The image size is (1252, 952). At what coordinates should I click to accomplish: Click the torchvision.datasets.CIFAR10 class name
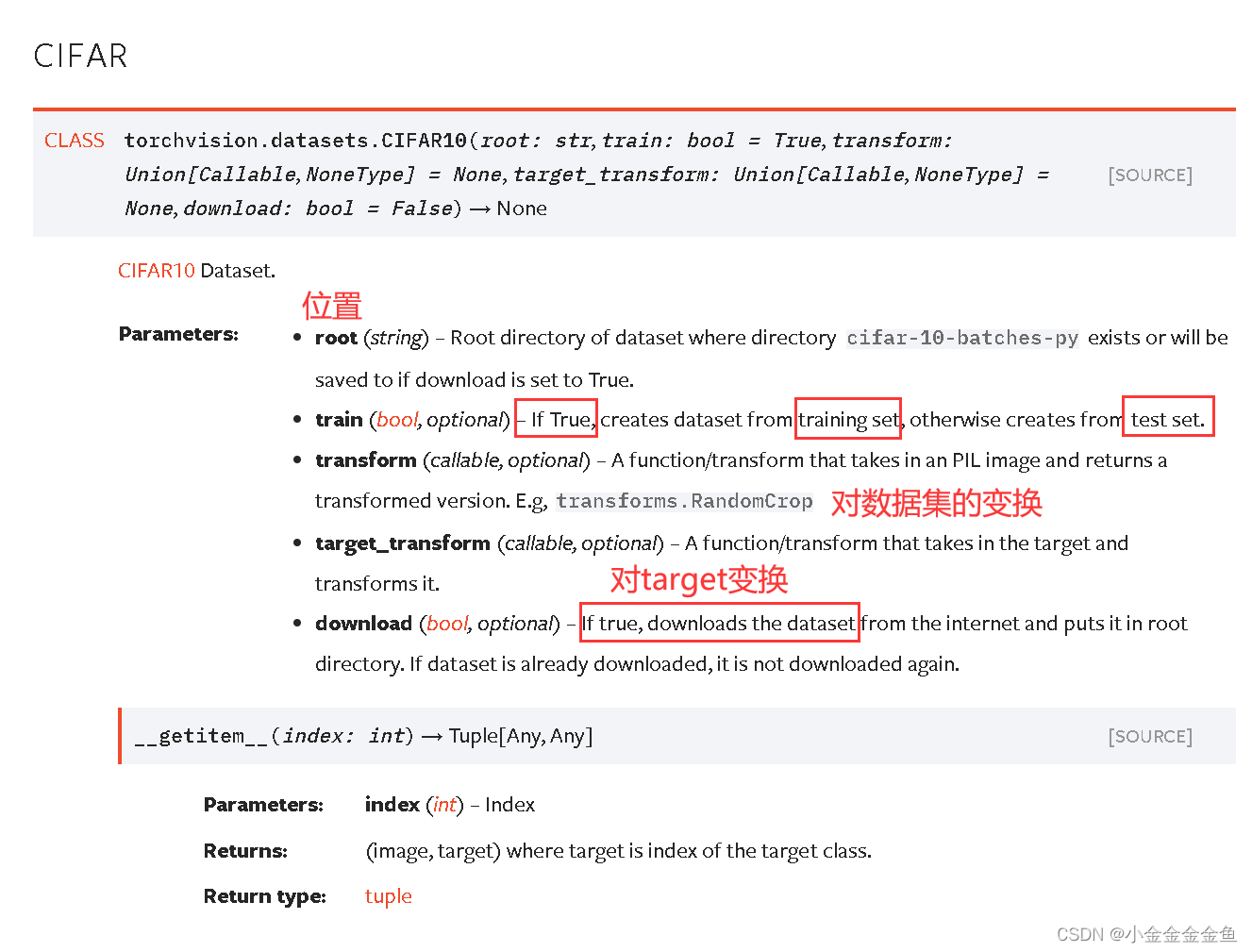(295, 141)
